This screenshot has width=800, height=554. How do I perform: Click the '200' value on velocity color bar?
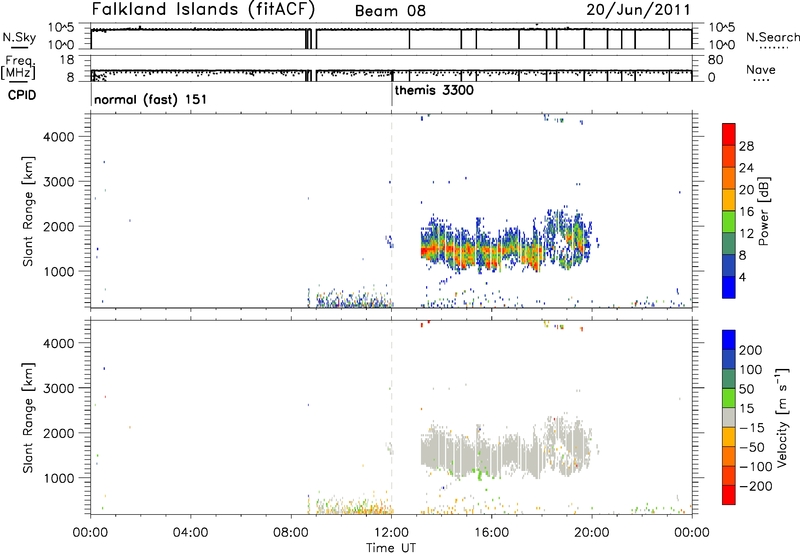pos(751,350)
